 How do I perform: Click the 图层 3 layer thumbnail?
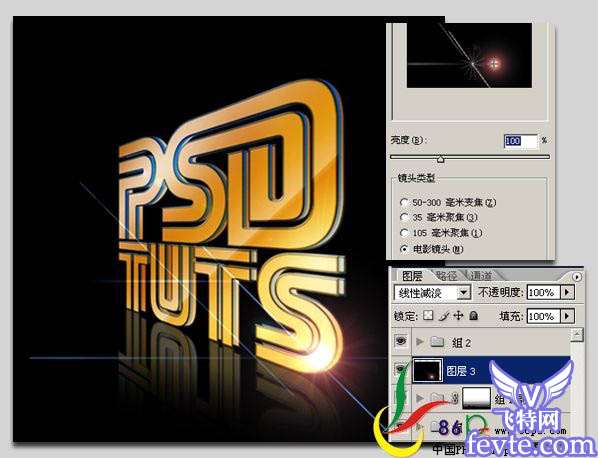(x=428, y=370)
